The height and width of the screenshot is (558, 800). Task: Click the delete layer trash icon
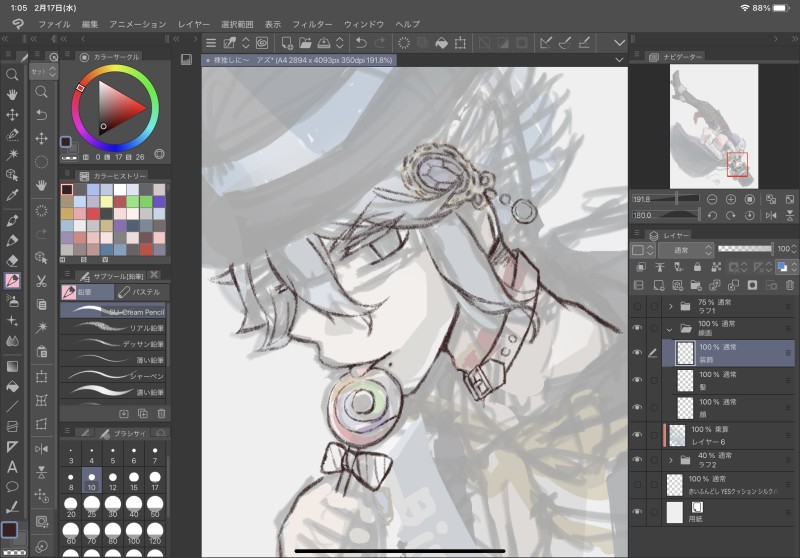(789, 285)
